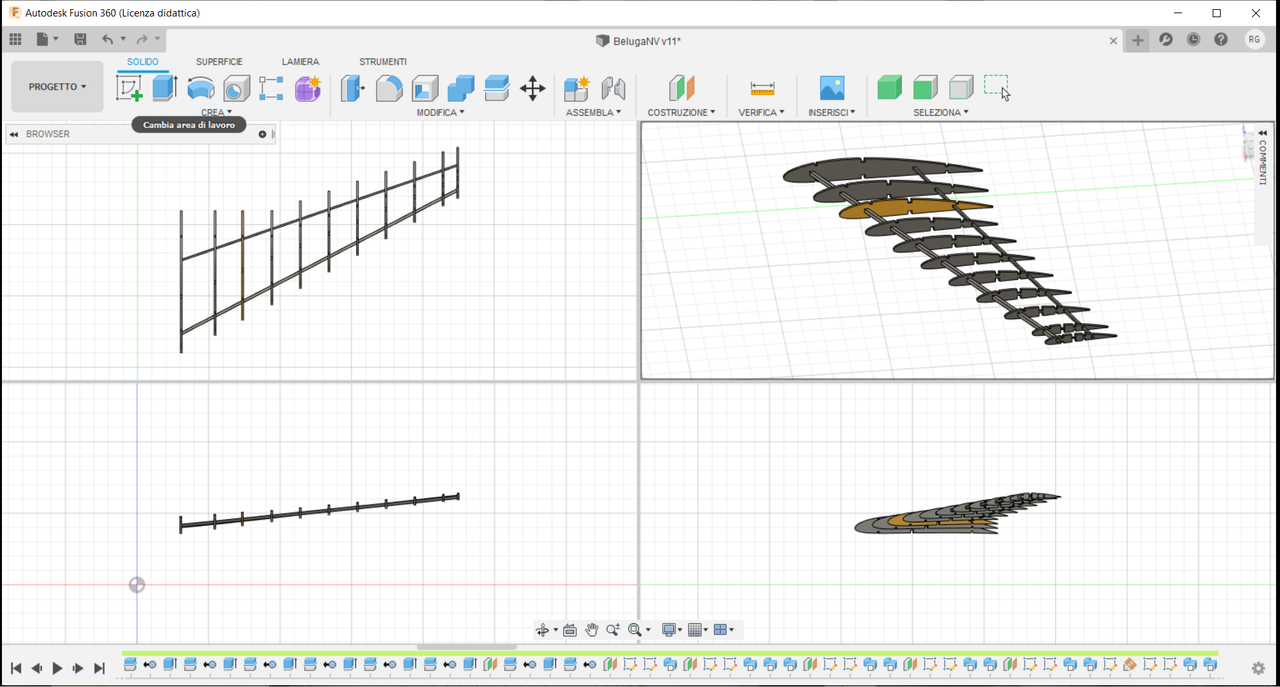Open the job status clock icon
This screenshot has width=1280, height=687.
coord(1194,40)
